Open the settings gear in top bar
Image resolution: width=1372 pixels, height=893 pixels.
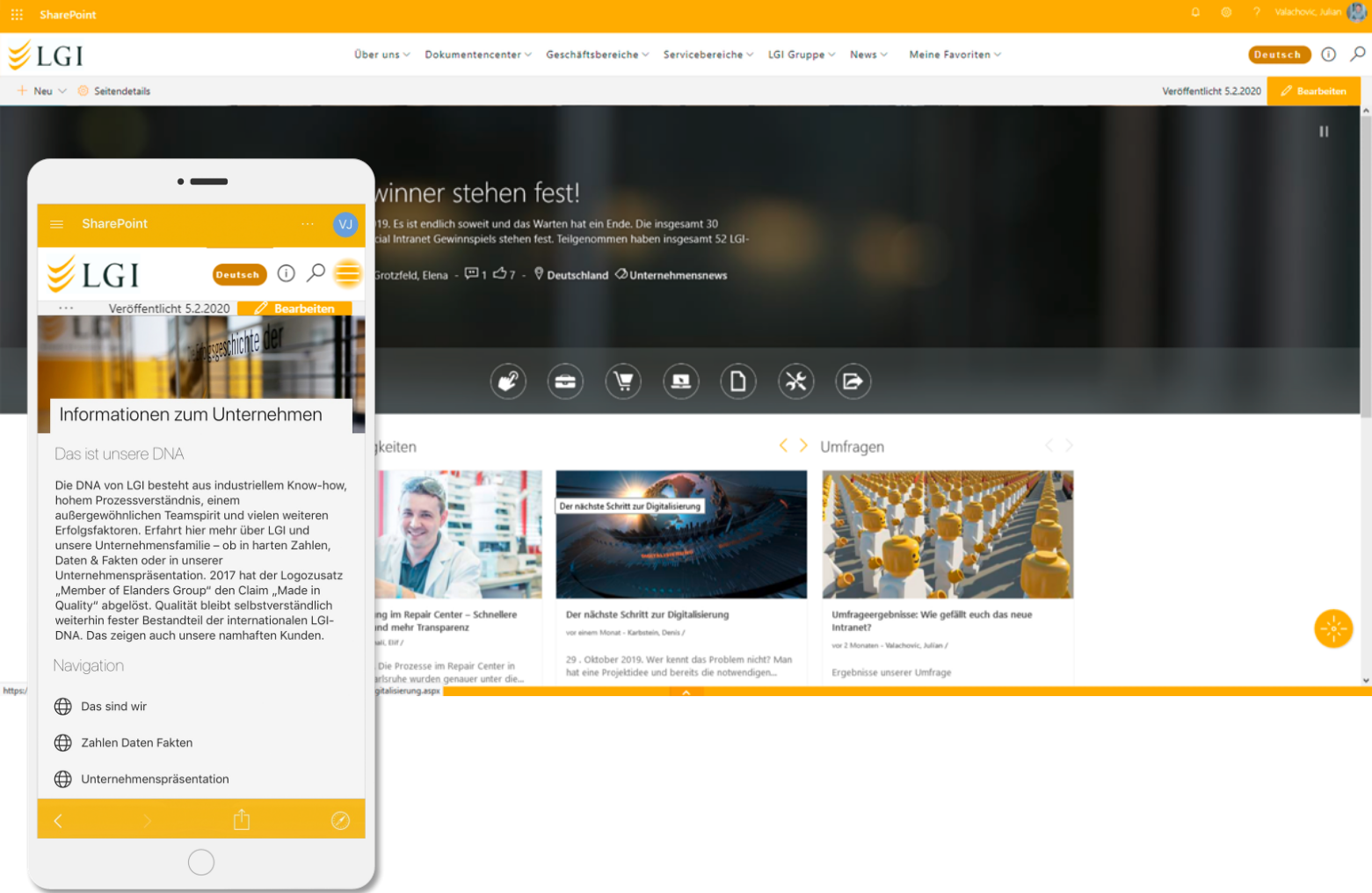tap(1226, 12)
